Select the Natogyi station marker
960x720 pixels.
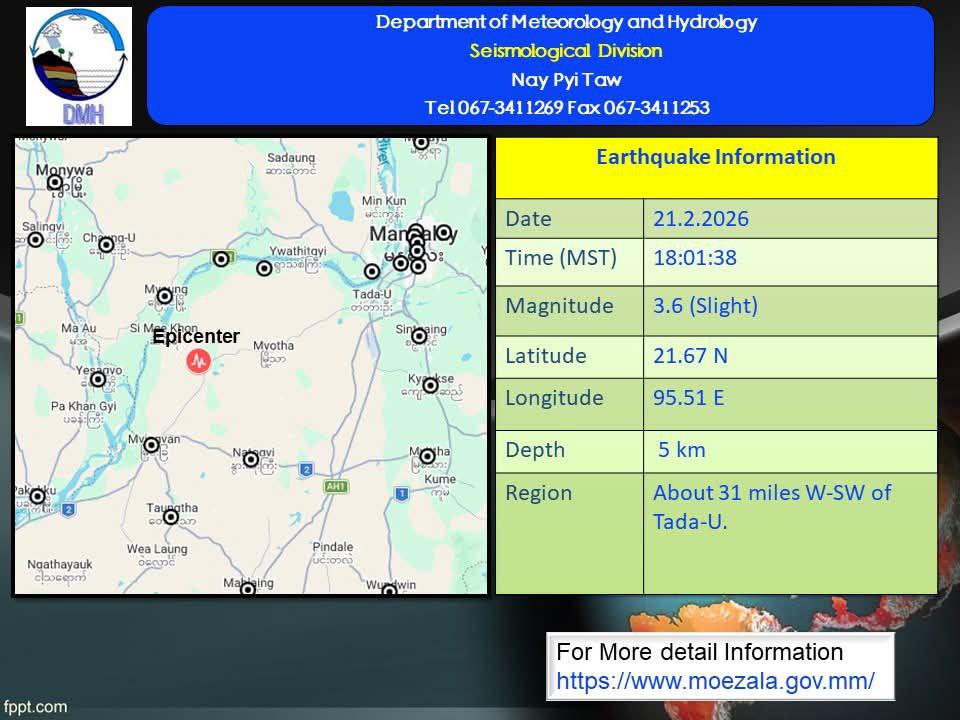[x=251, y=460]
